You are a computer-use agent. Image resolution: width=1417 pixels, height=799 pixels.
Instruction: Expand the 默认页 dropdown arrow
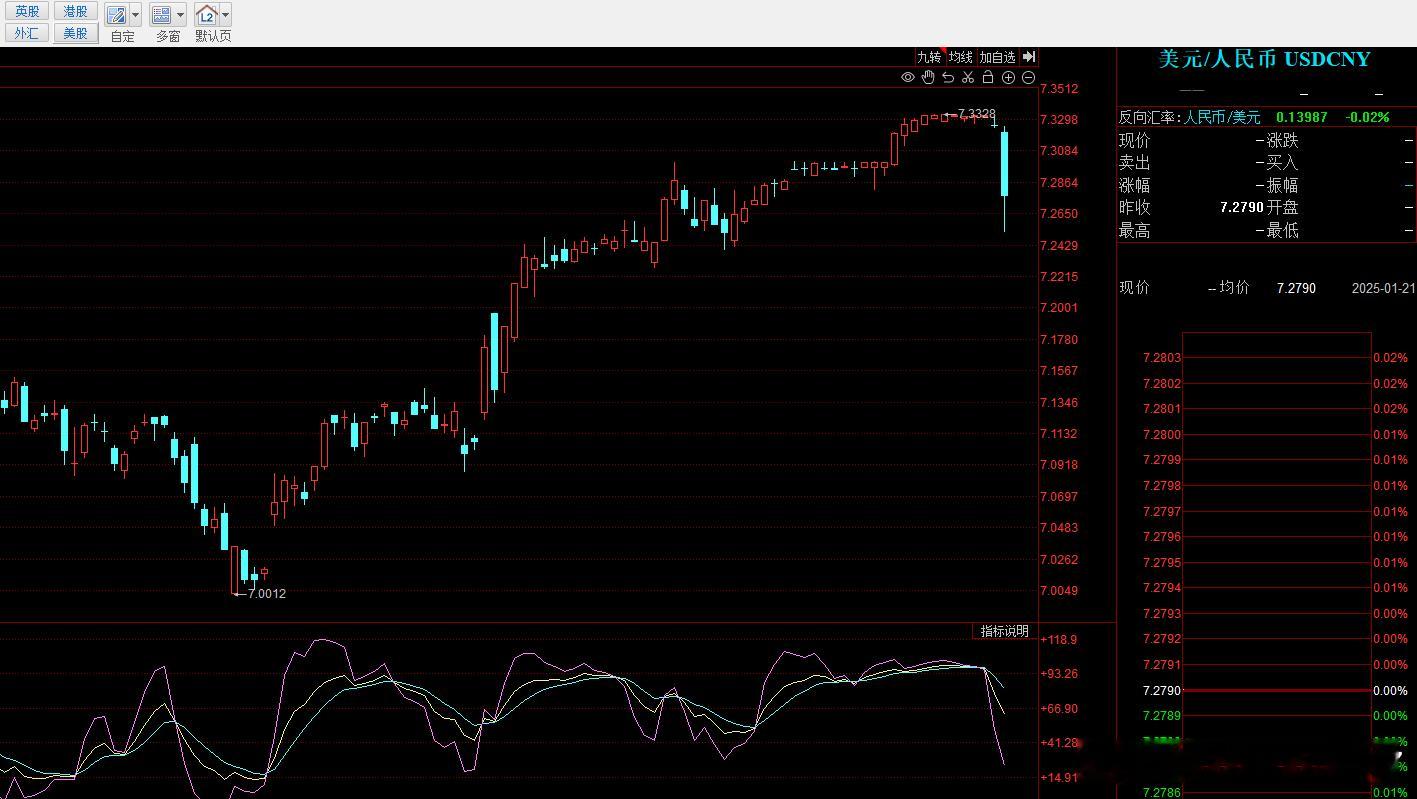click(225, 15)
